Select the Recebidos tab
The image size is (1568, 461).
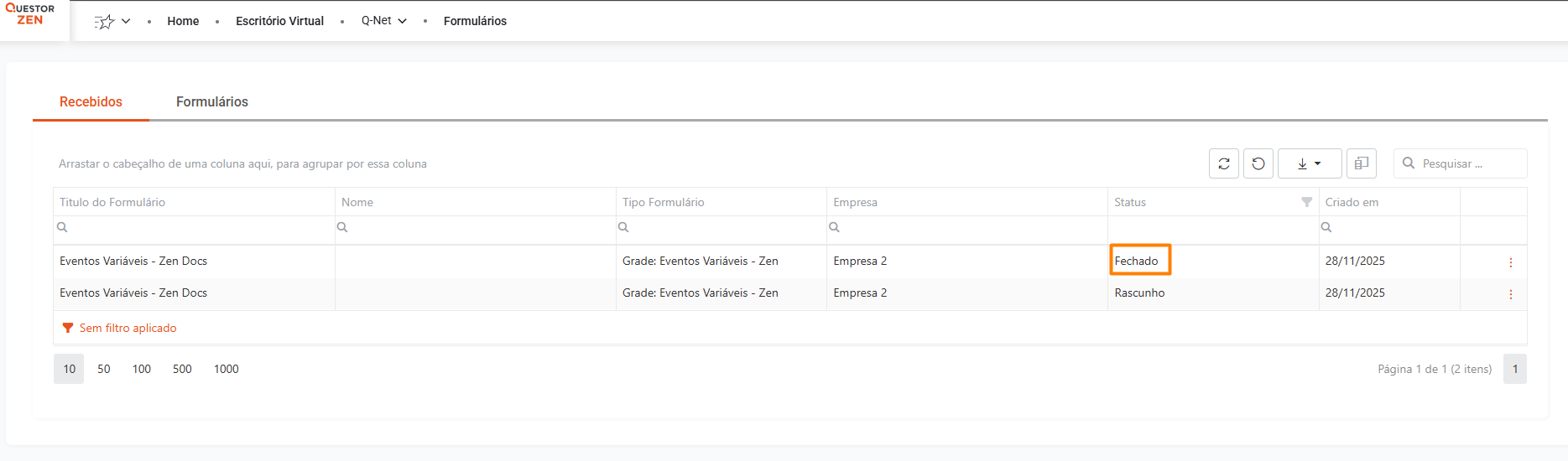pyautogui.click(x=91, y=101)
